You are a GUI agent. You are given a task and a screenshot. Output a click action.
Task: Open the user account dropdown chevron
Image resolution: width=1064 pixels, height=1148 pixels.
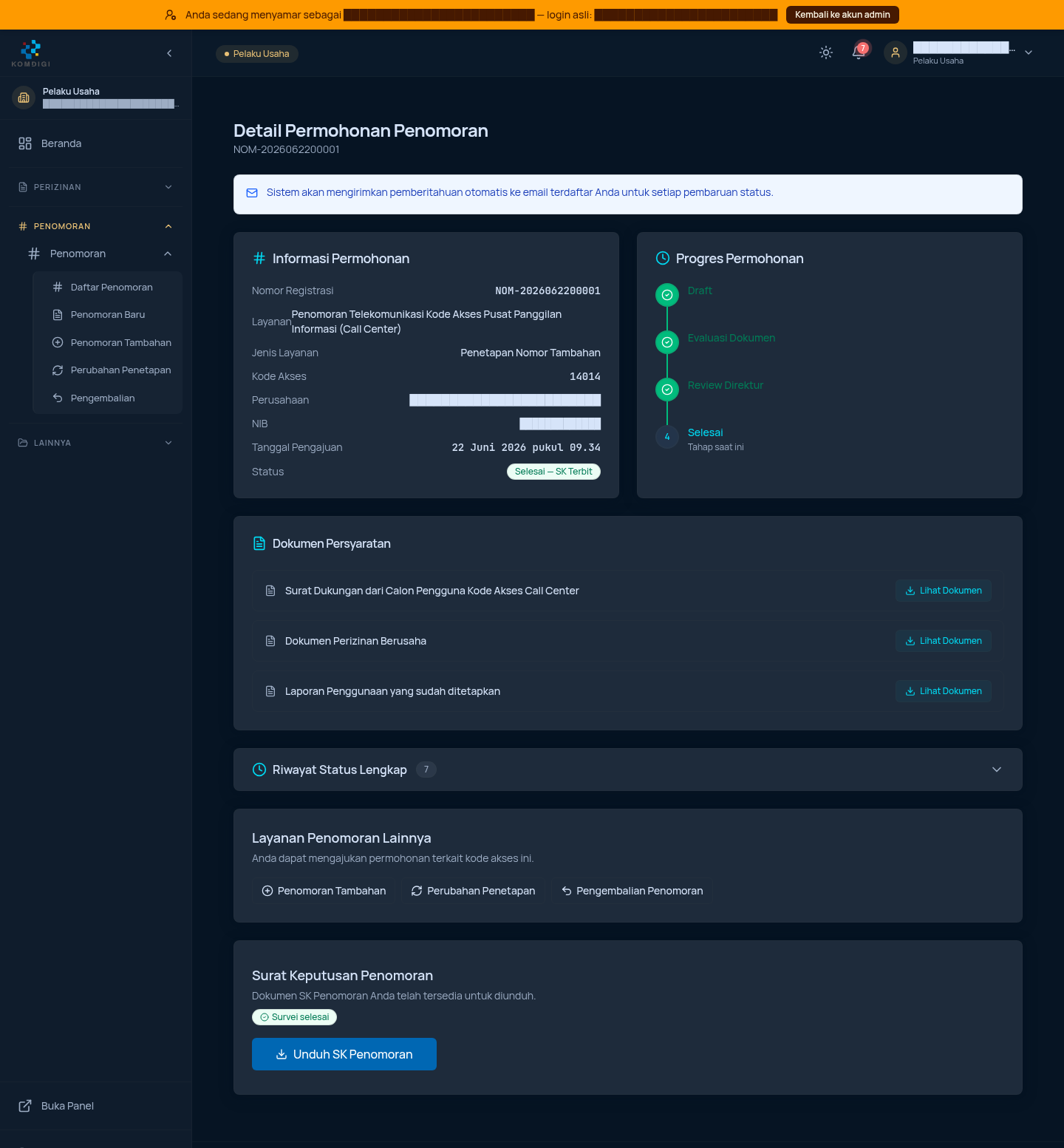(1029, 52)
